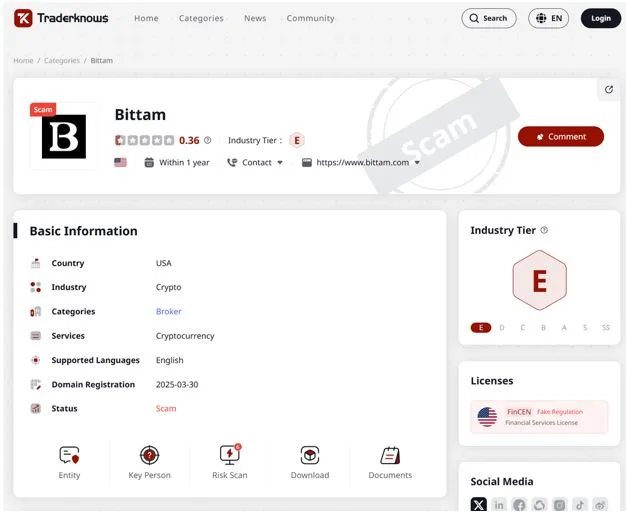The height and width of the screenshot is (512, 626).
Task: Click the Country row icon
Action: pyautogui.click(x=36, y=263)
